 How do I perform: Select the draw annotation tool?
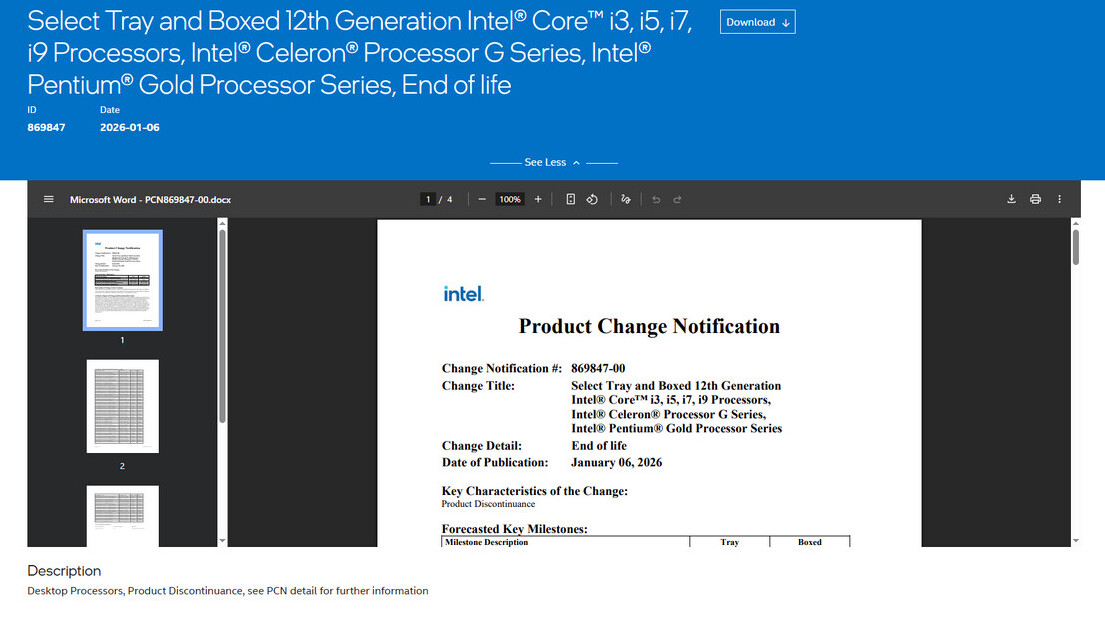point(626,199)
